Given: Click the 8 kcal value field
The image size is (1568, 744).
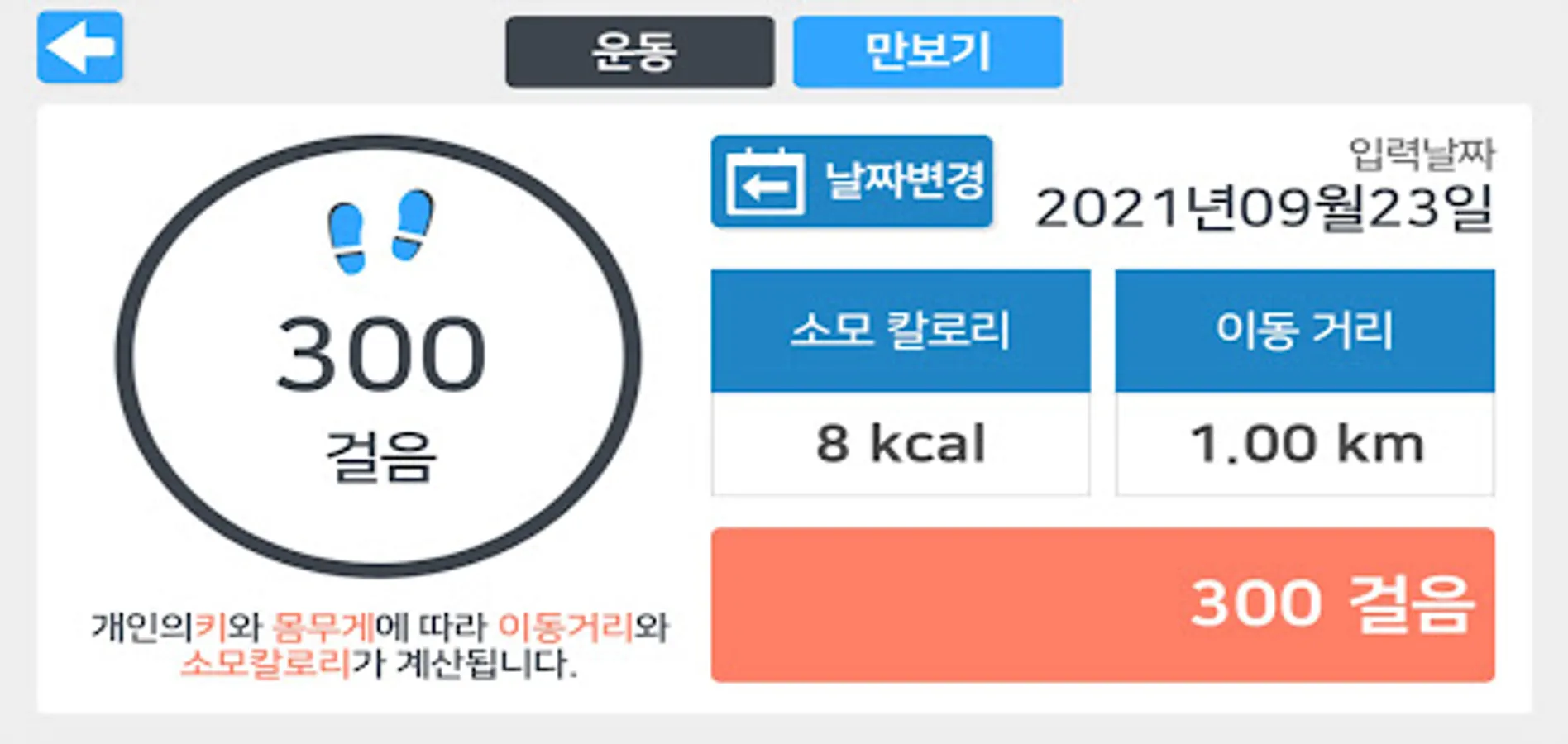Looking at the screenshot, I should [x=901, y=444].
